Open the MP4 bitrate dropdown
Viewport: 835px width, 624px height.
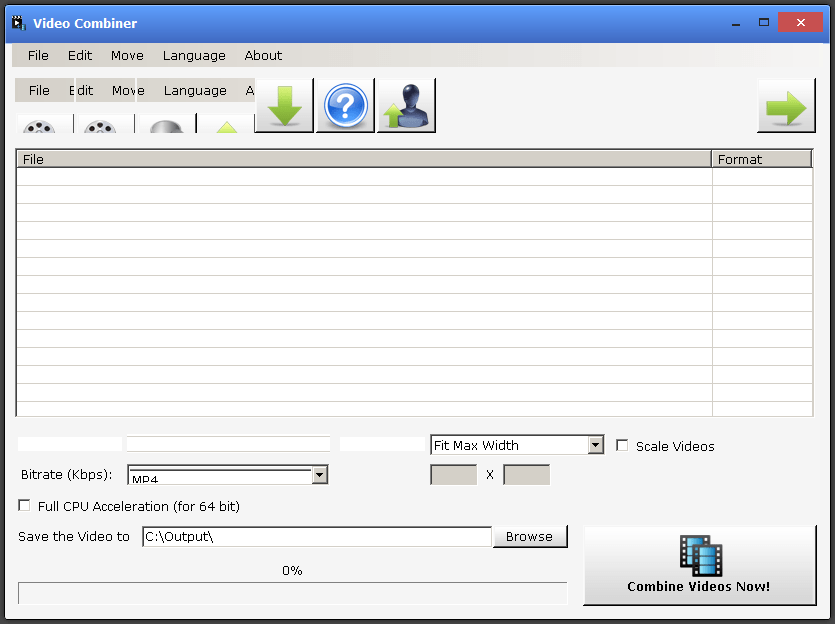tap(319, 475)
